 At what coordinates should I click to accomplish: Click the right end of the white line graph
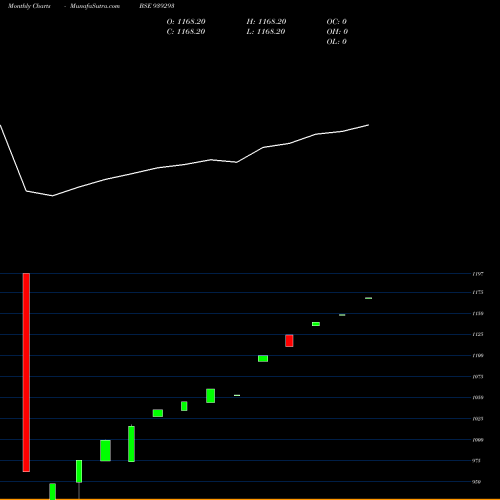click(368, 125)
